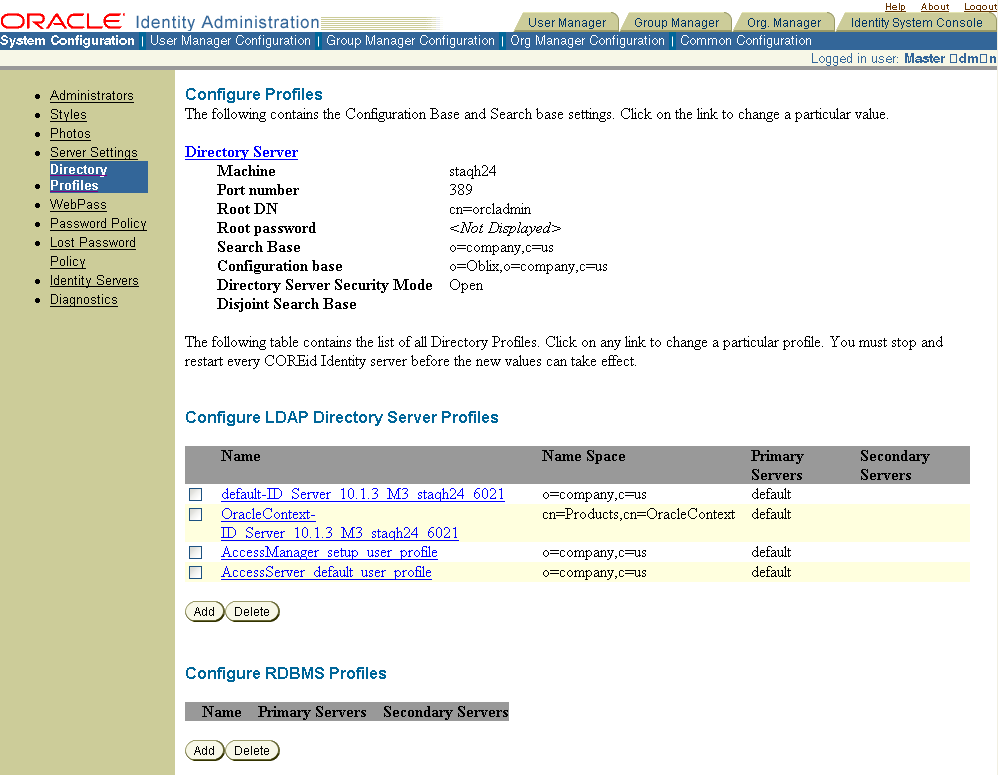Viewport: 998px width, 775px height.
Task: Click Add under LDAP Directory Server Profiles
Action: click(204, 611)
